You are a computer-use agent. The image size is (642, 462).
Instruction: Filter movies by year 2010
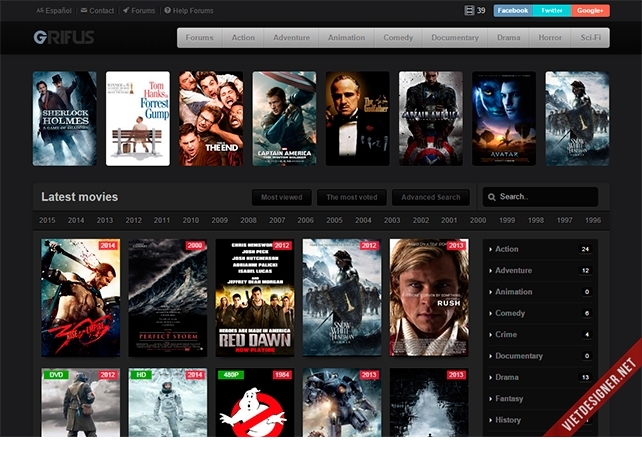coord(191,220)
